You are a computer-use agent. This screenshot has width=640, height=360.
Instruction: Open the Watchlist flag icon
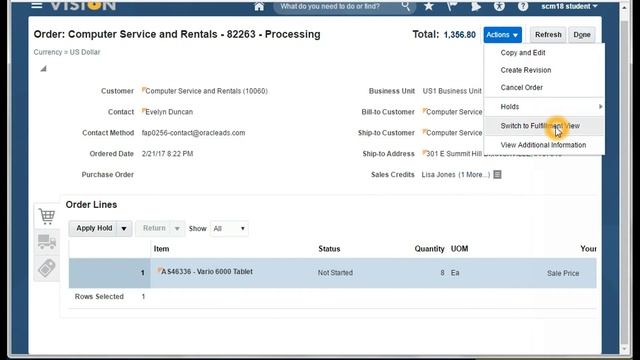(452, 6)
